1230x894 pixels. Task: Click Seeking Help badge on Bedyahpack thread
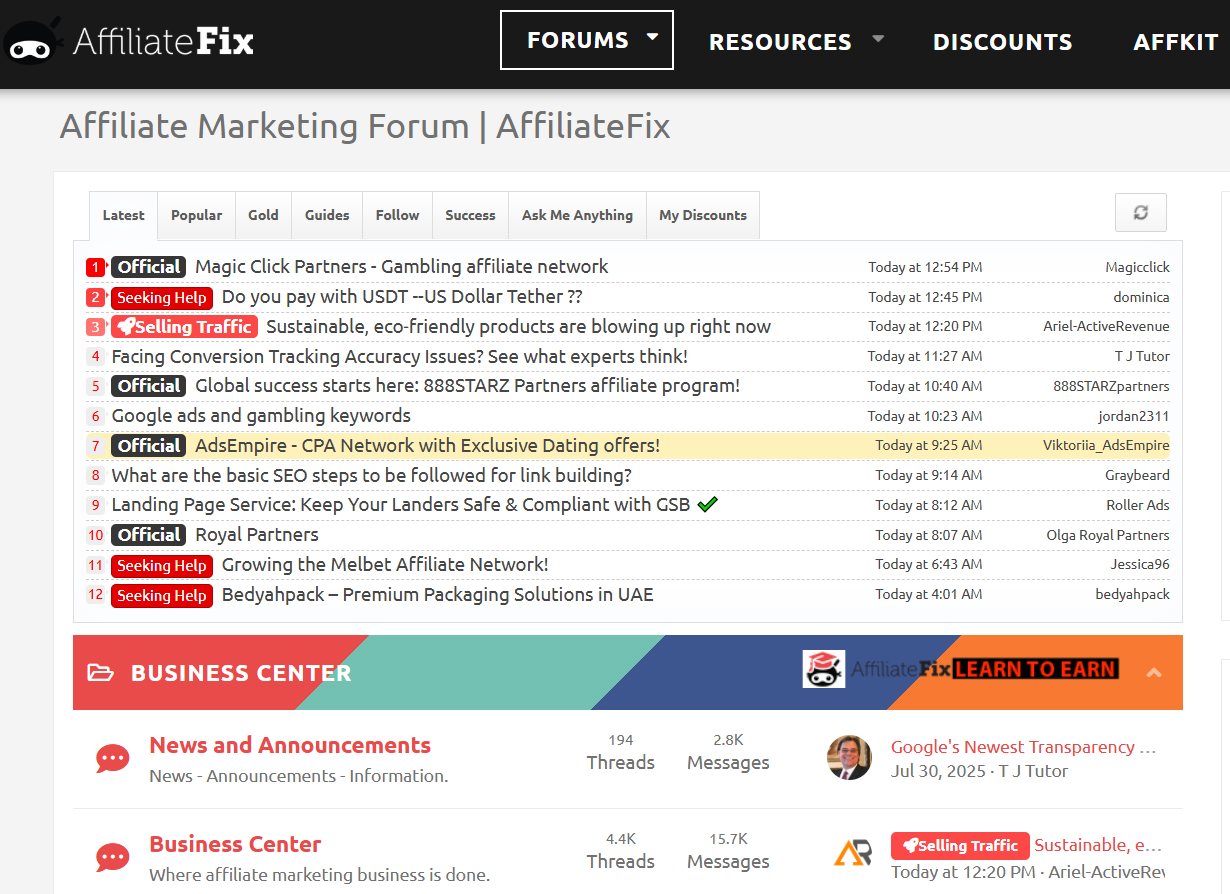coord(161,595)
